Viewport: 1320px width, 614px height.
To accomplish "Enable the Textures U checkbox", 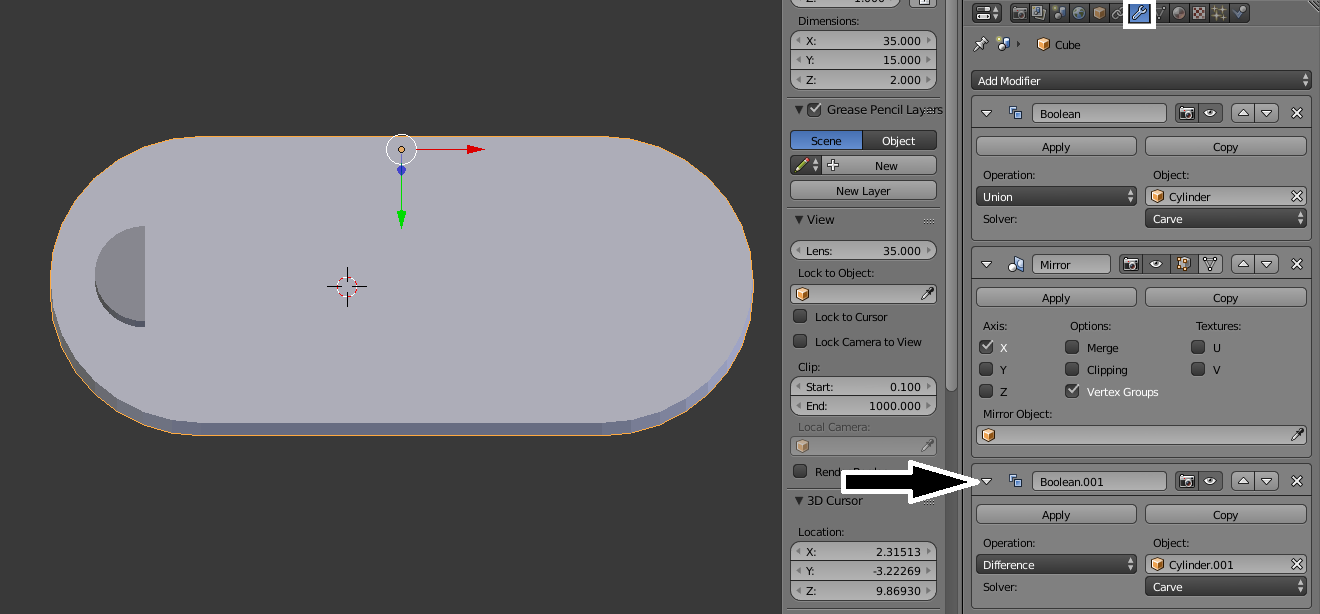I will click(x=1198, y=347).
